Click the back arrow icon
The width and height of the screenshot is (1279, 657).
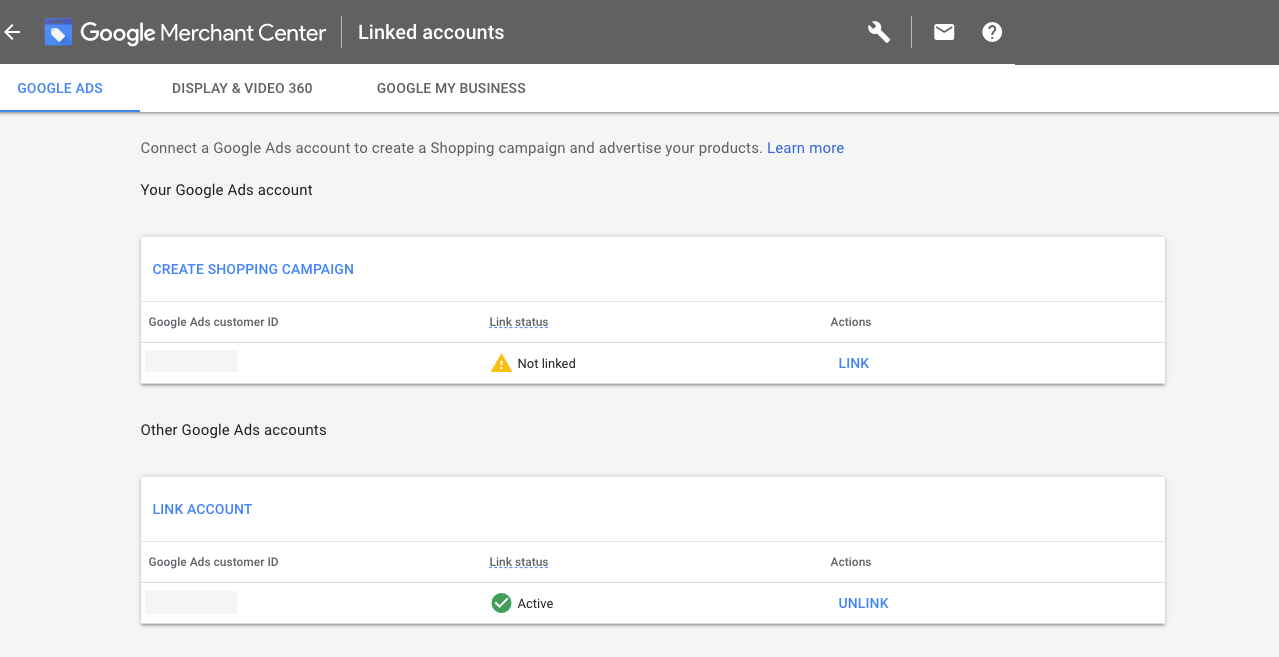pyautogui.click(x=12, y=32)
